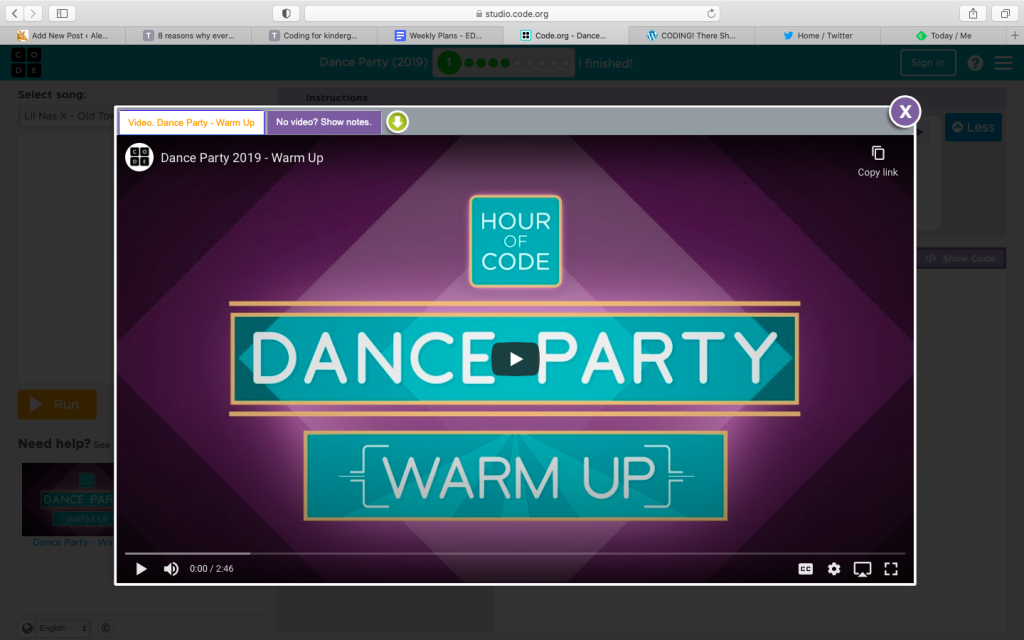Switch to 8 reasons why ever... tab
Viewport: 1024px width, 640px height.
point(189,35)
